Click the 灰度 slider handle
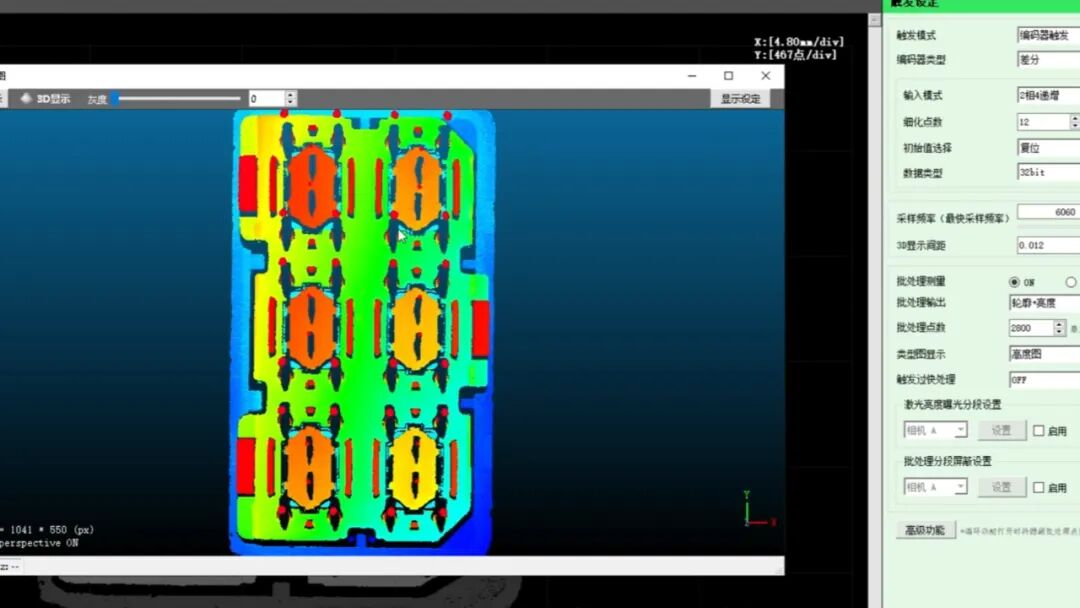The height and width of the screenshot is (608, 1080). [x=115, y=98]
